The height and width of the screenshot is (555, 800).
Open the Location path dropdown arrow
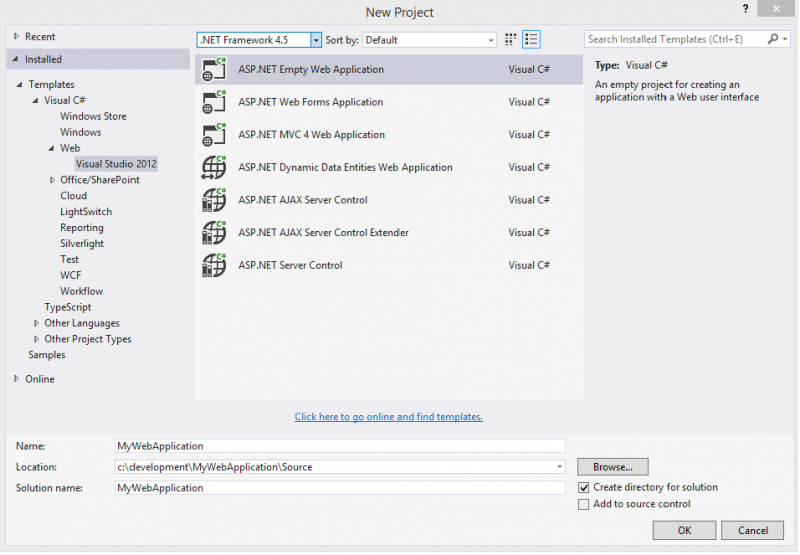(x=560, y=467)
